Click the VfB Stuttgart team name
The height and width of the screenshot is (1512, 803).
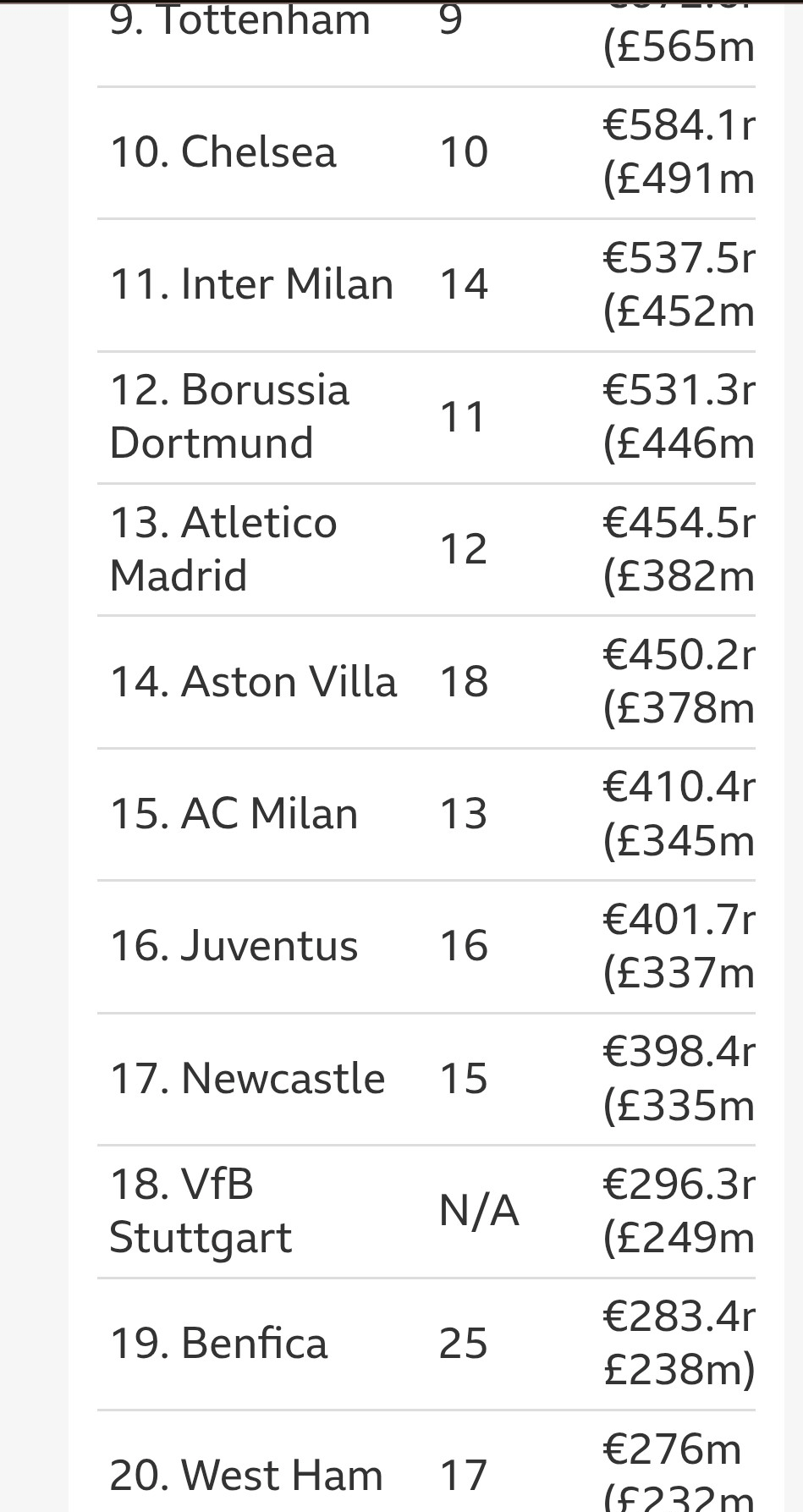point(201,1211)
